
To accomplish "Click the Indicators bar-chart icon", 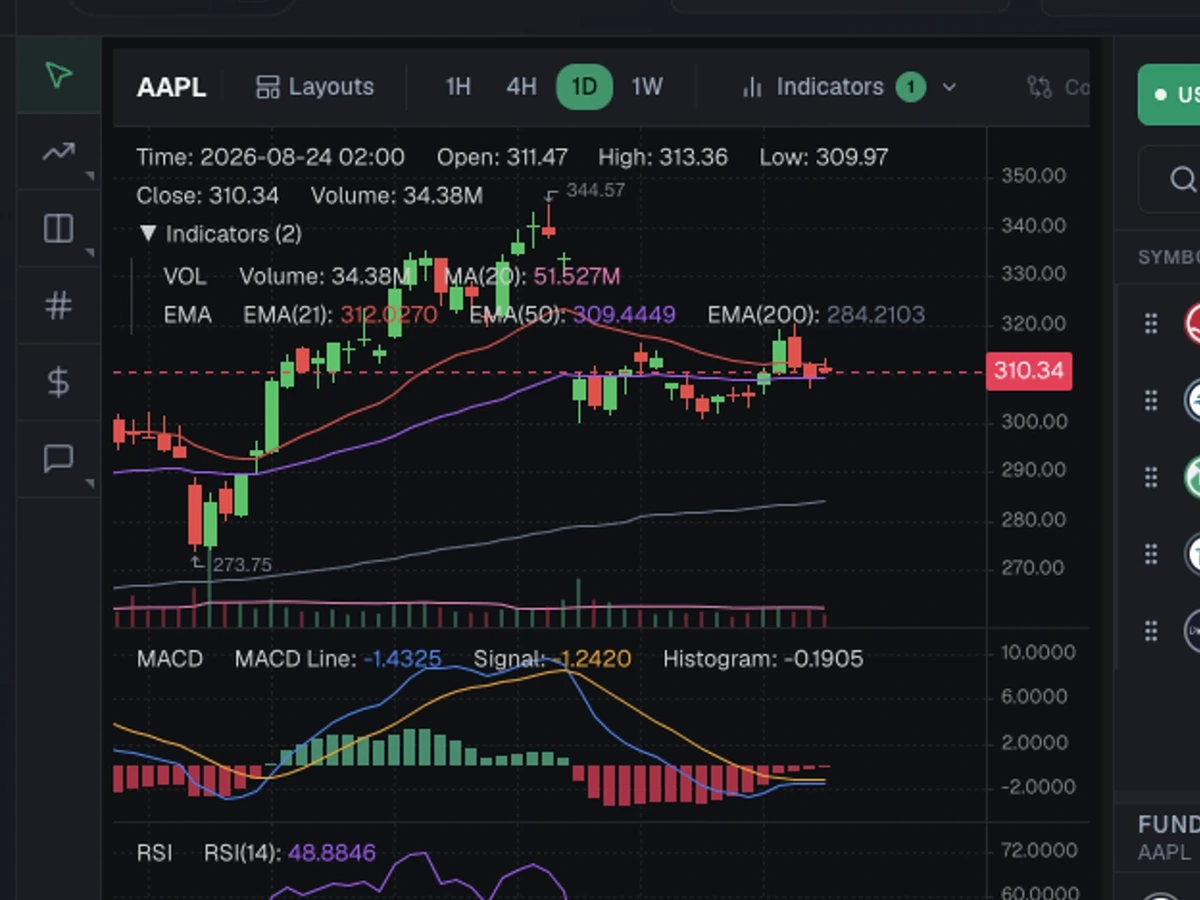I will tap(752, 88).
